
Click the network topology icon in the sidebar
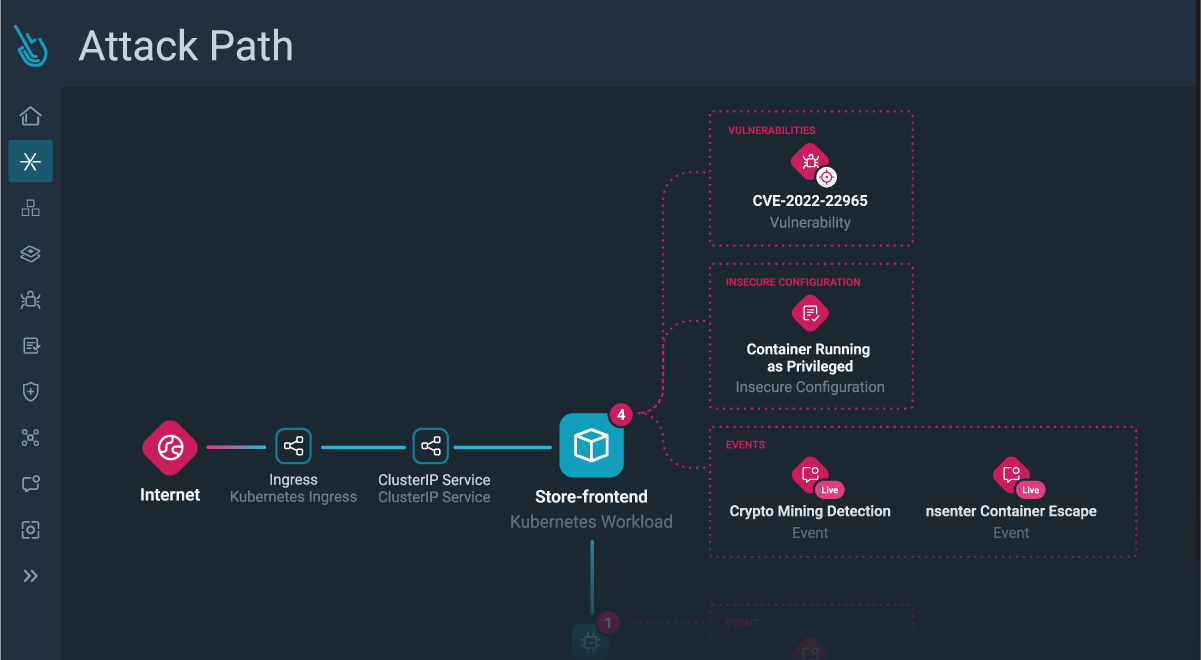click(x=30, y=207)
